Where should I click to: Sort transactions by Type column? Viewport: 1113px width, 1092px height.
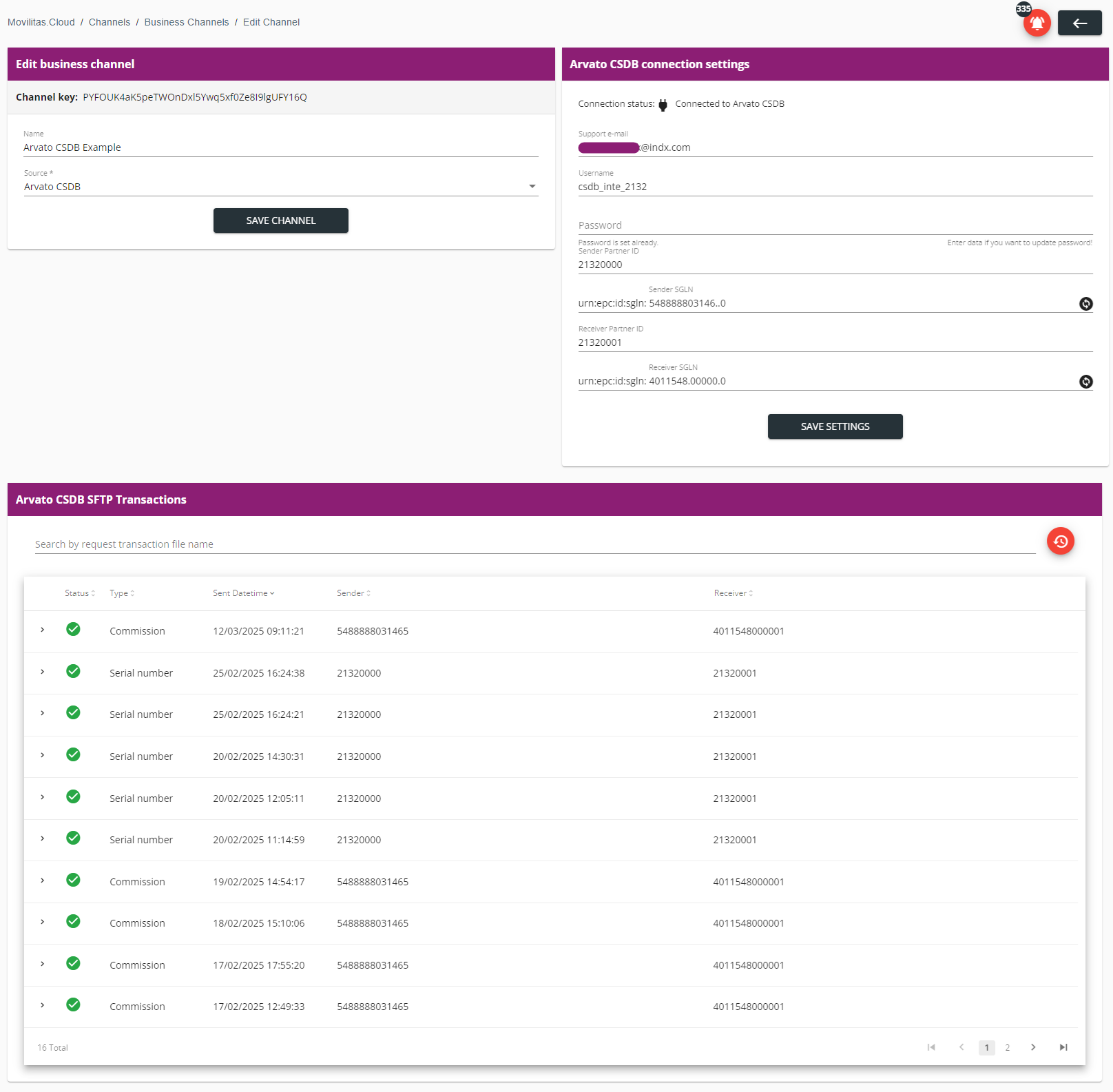pyautogui.click(x=122, y=593)
